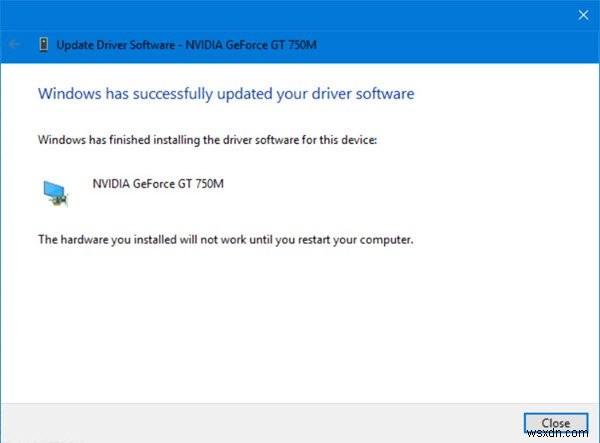Click the back arrow in the title bar
The image size is (600, 443).
click(15, 45)
